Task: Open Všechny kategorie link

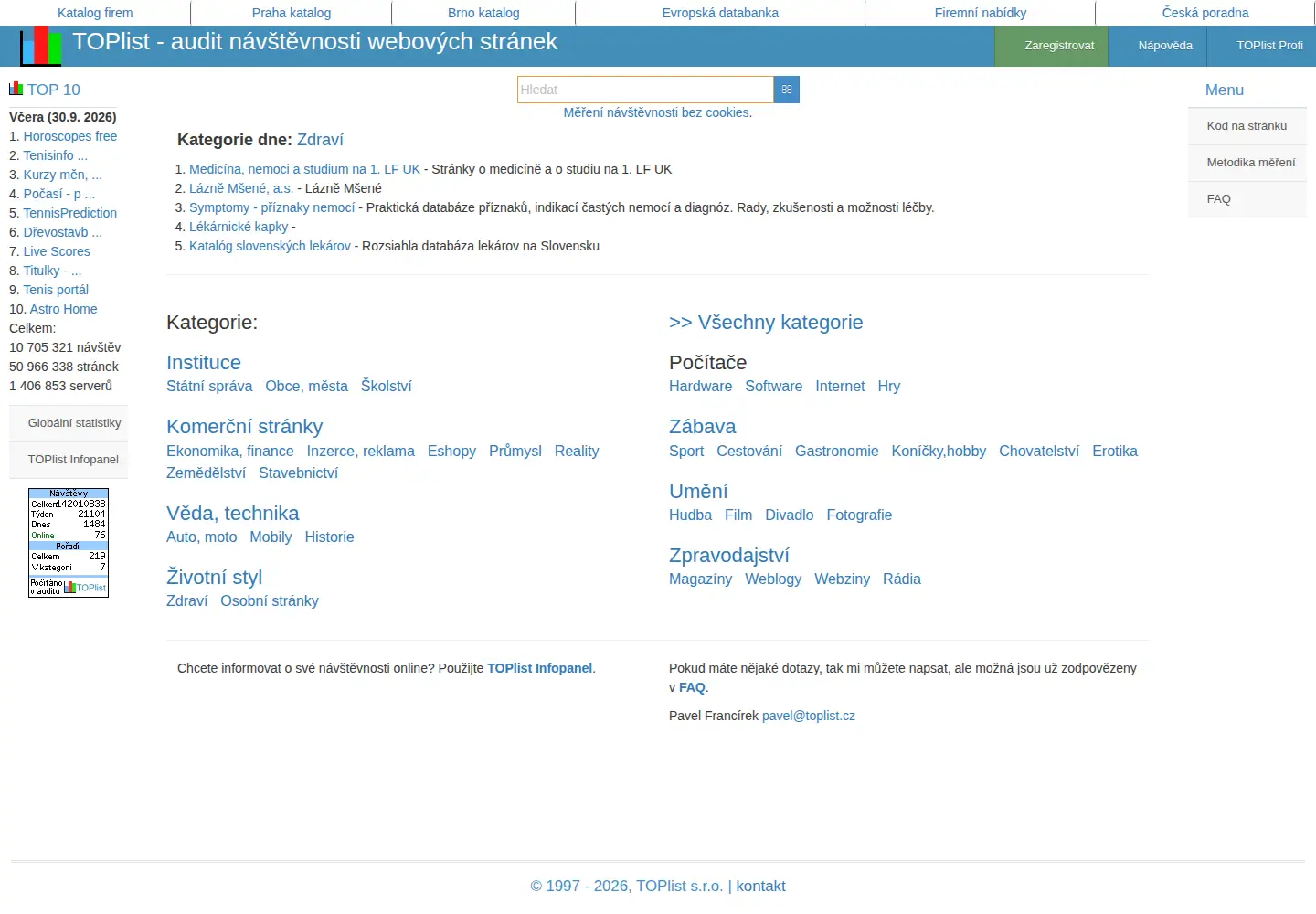Action: click(x=766, y=323)
